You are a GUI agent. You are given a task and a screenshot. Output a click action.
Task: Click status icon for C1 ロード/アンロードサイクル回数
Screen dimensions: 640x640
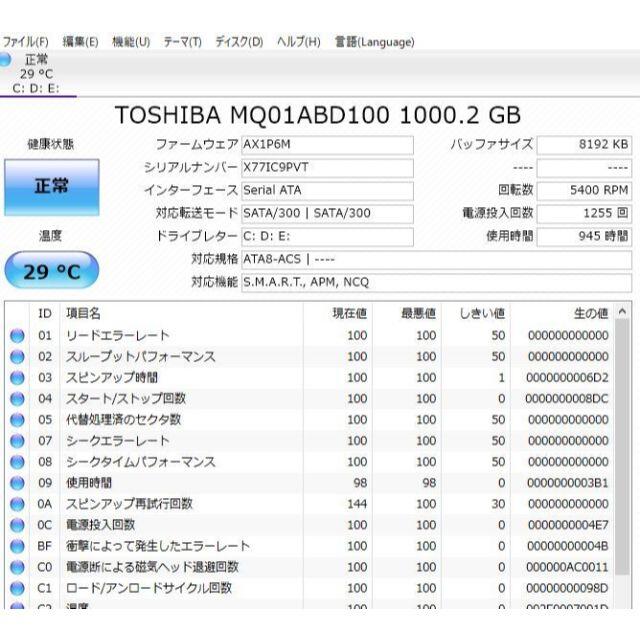click(17, 588)
